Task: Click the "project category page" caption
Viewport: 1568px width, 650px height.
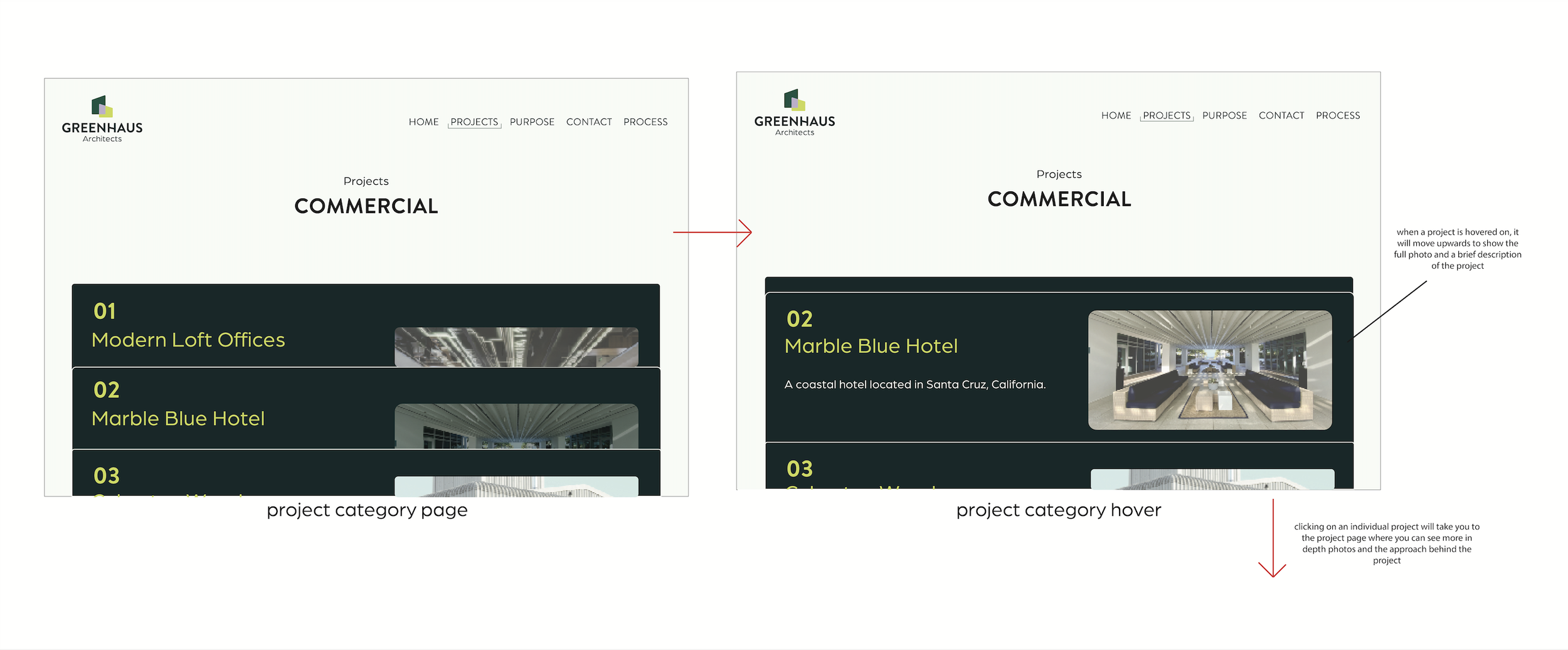Action: (x=367, y=510)
